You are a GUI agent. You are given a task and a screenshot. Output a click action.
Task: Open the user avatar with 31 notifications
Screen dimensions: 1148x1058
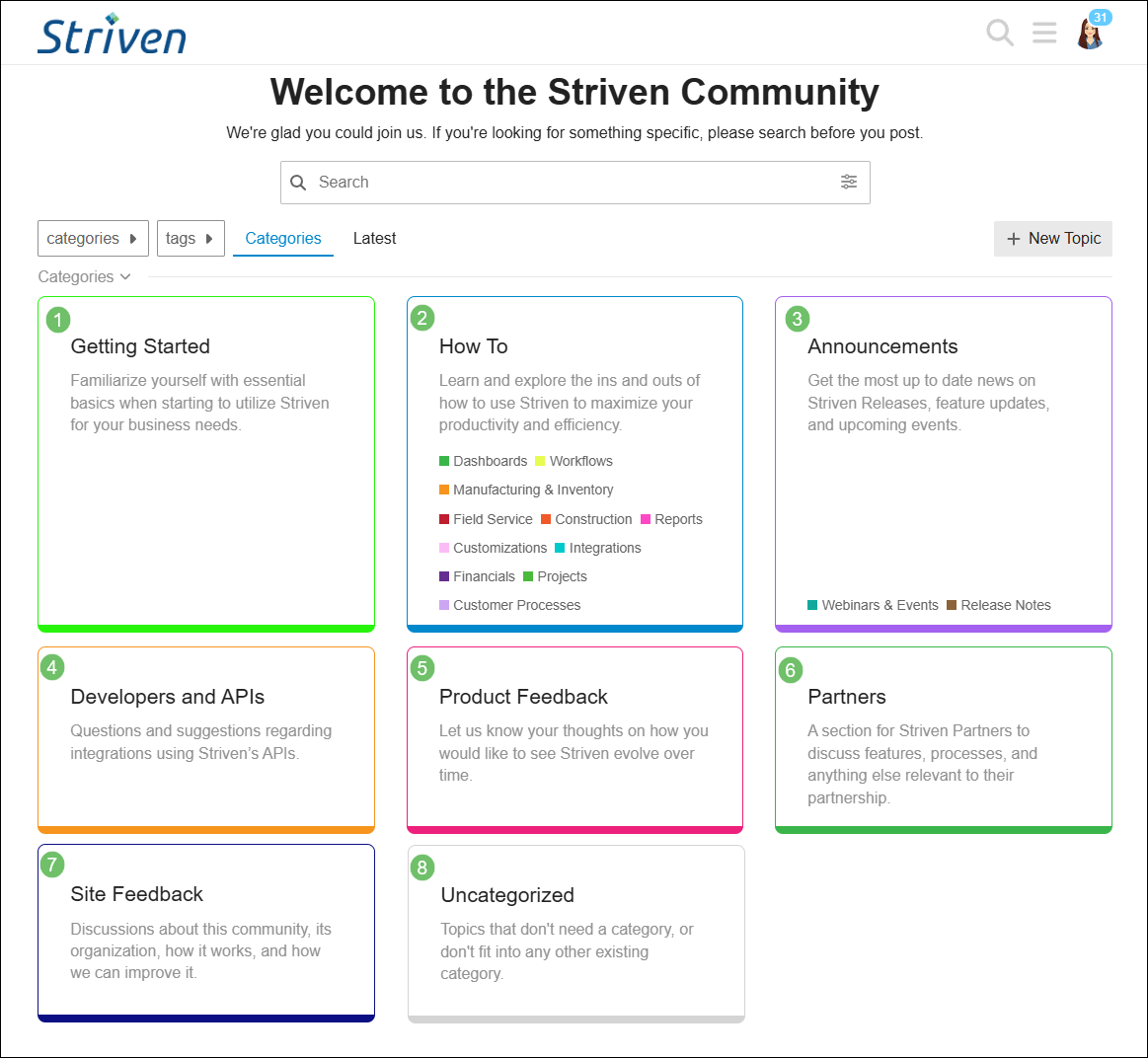(x=1090, y=33)
